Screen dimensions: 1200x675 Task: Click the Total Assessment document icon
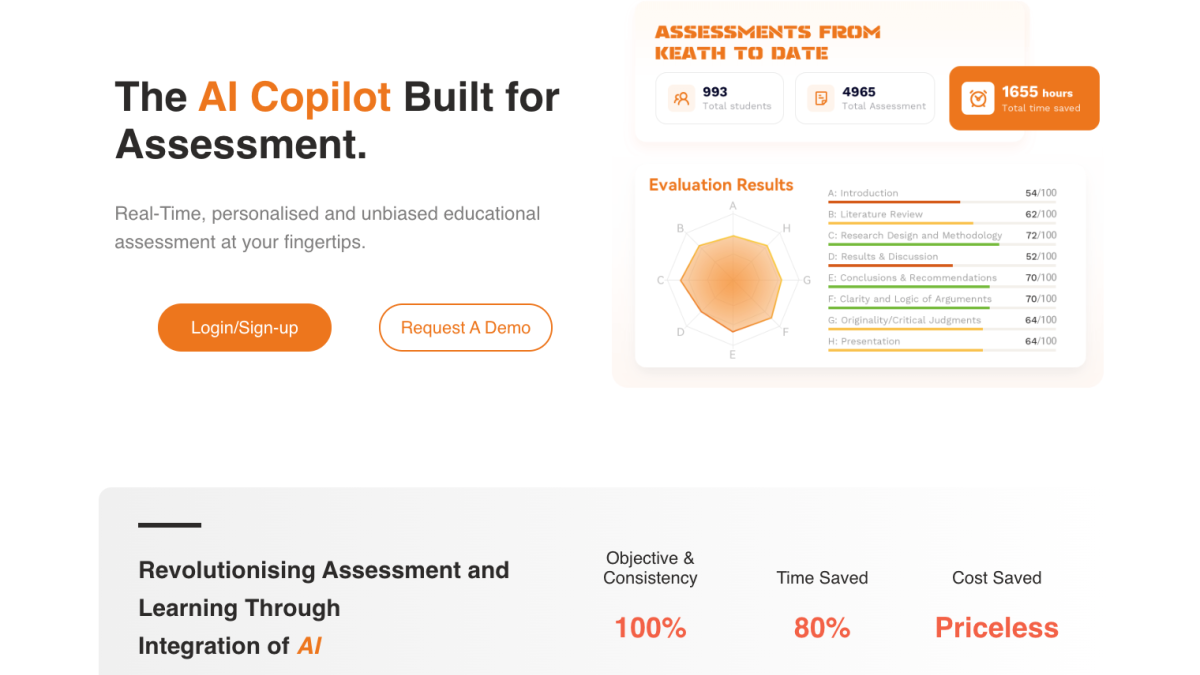821,98
